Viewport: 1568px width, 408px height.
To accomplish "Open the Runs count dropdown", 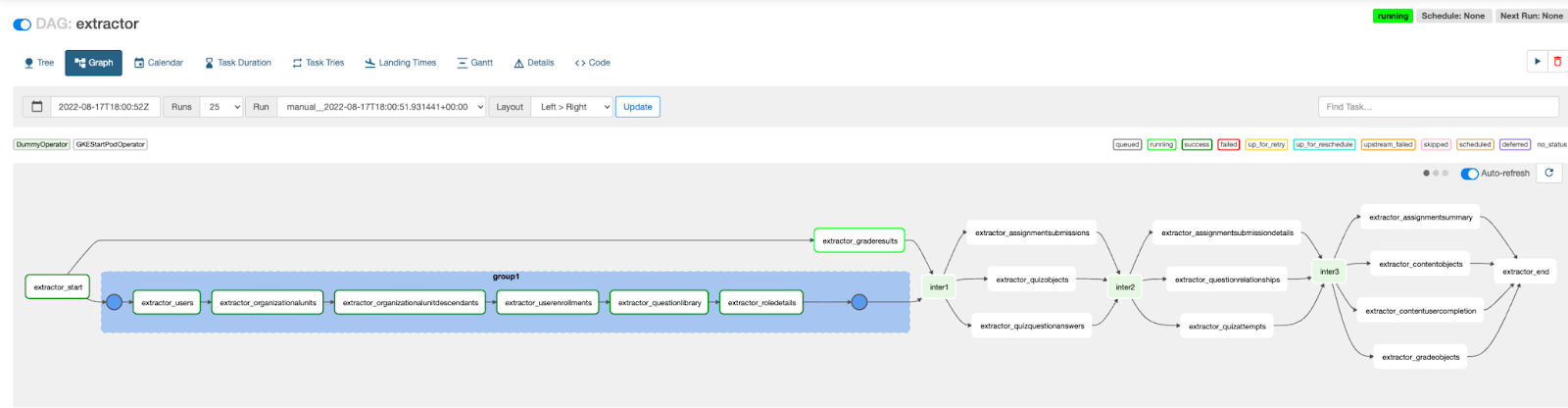I will point(221,107).
